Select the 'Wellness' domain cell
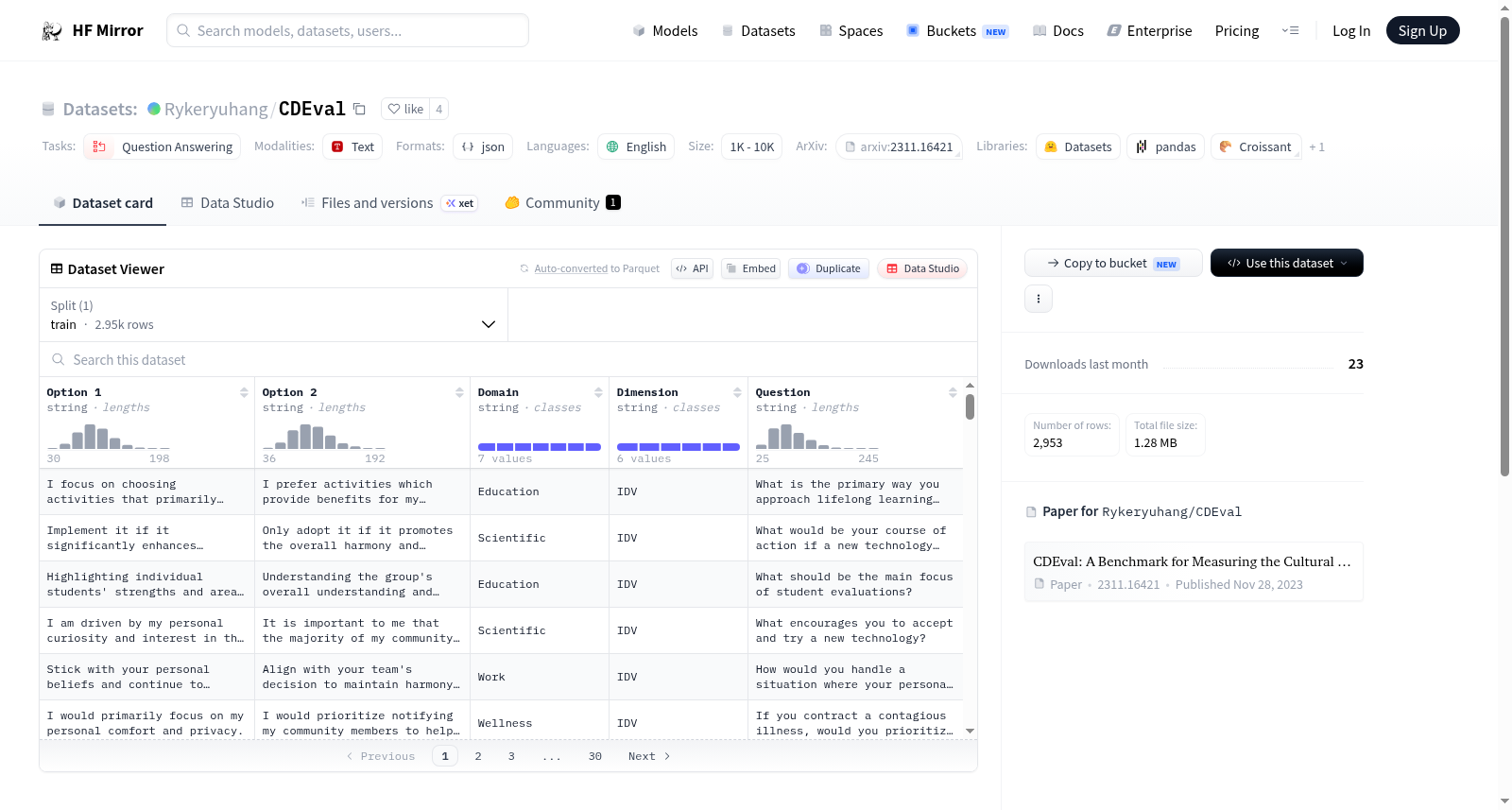1512x810 pixels. 540,723
